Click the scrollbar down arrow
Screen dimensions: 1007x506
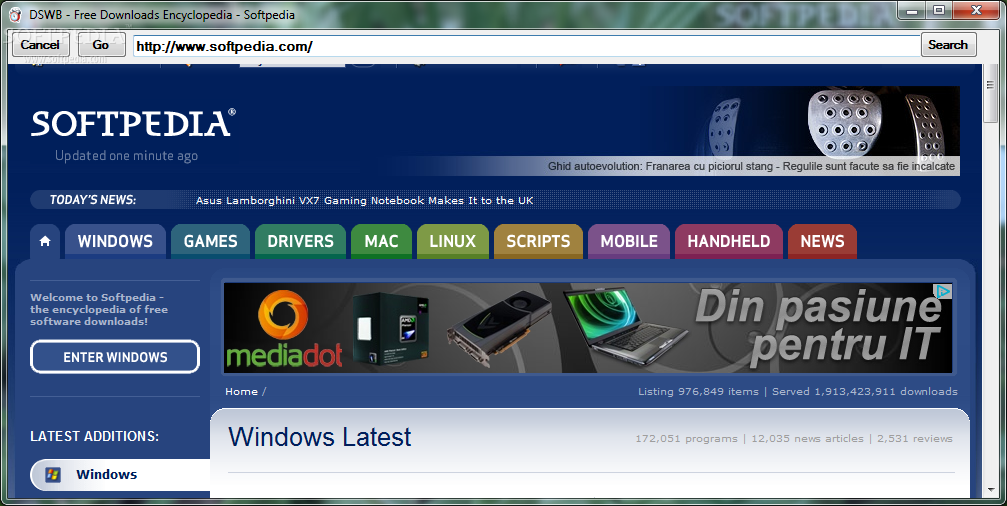coord(990,491)
